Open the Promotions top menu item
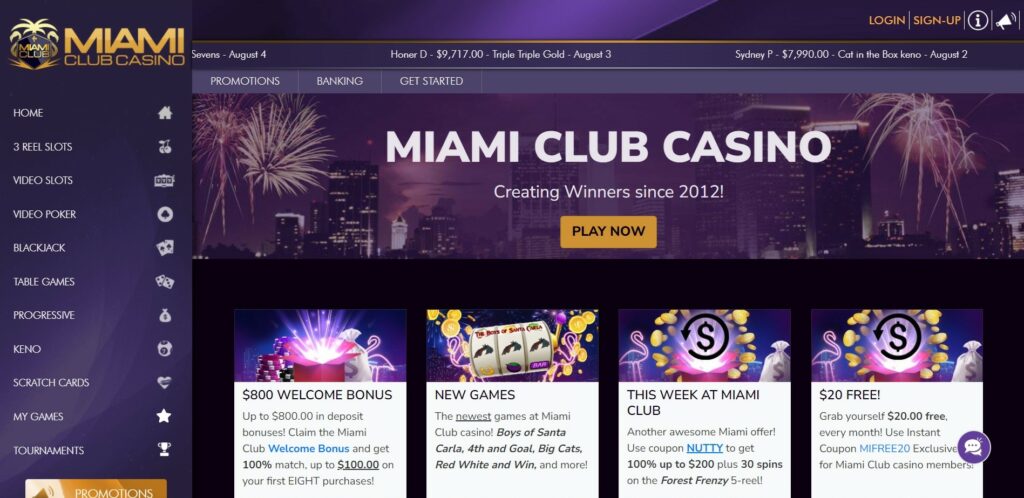 (x=245, y=81)
